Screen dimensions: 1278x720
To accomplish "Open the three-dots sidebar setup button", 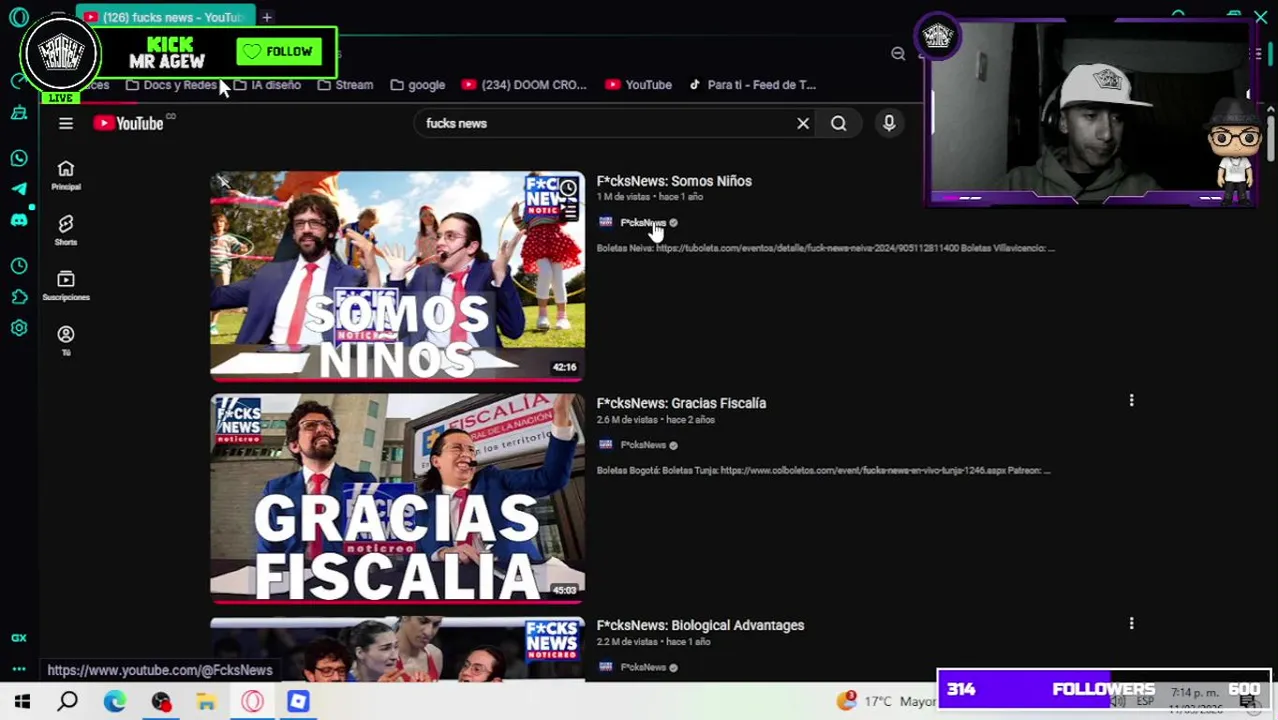I will 19,669.
